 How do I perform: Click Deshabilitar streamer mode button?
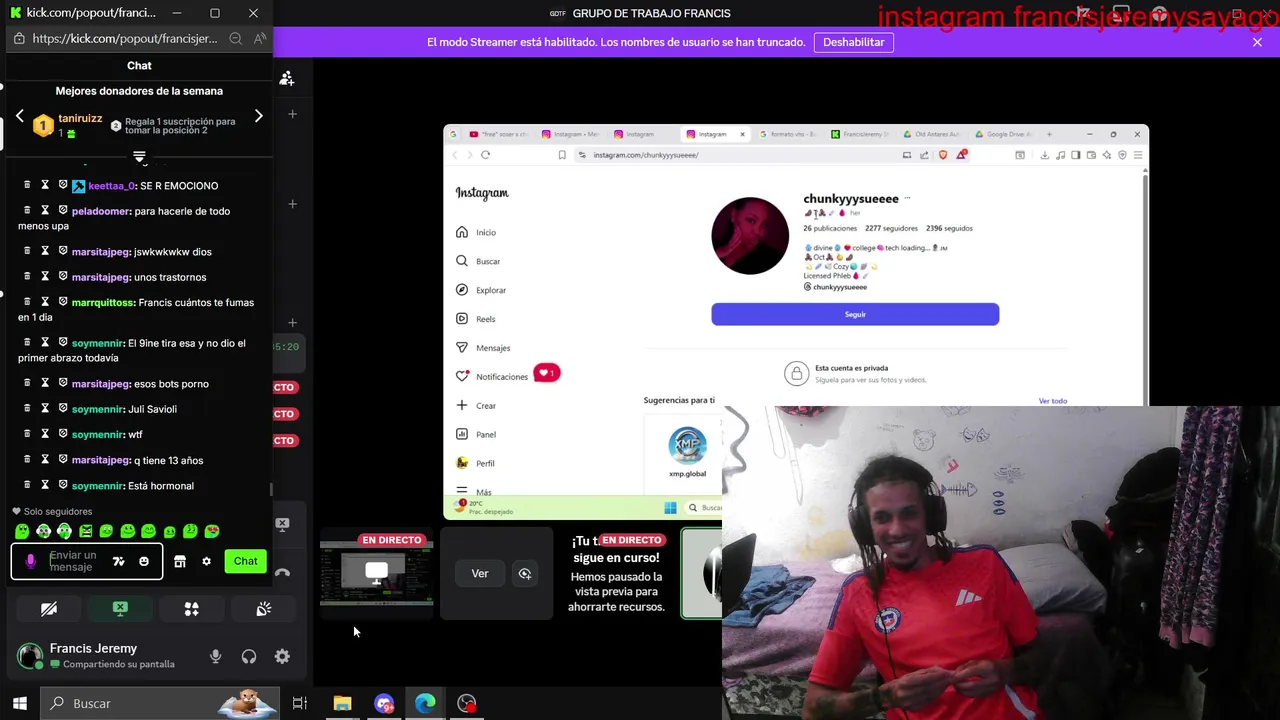[x=854, y=42]
